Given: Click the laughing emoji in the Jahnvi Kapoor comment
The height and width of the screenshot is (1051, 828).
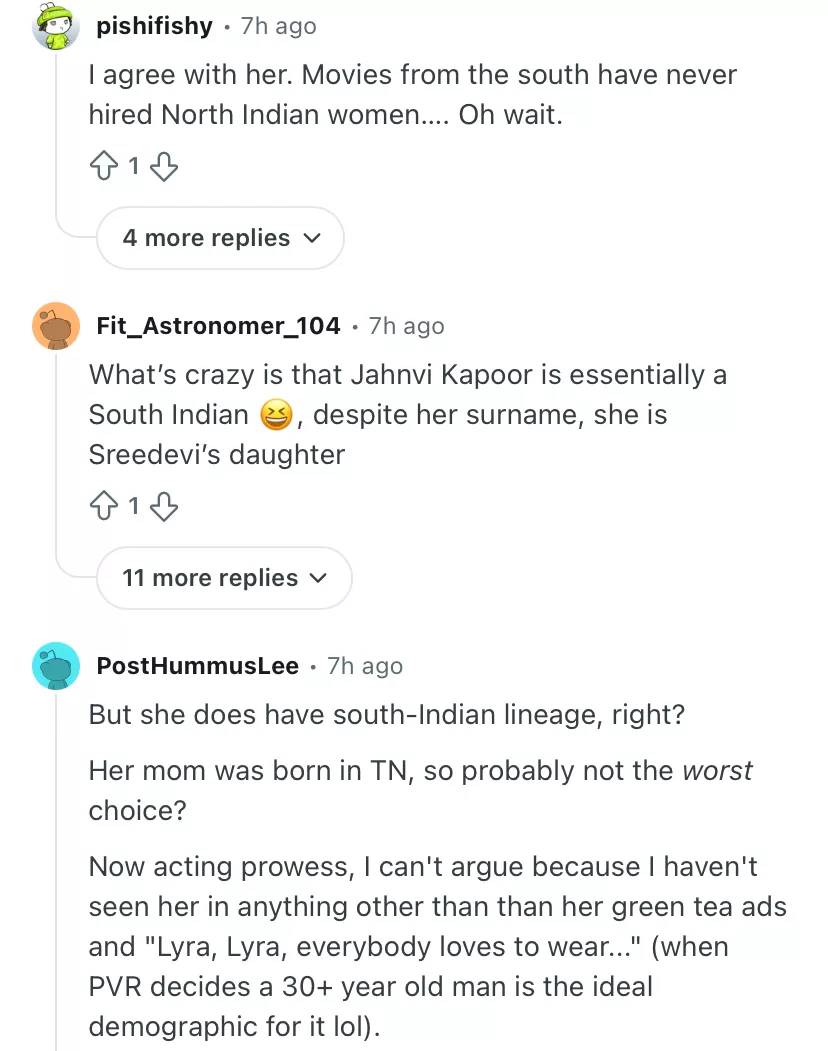Looking at the screenshot, I should 276,415.
